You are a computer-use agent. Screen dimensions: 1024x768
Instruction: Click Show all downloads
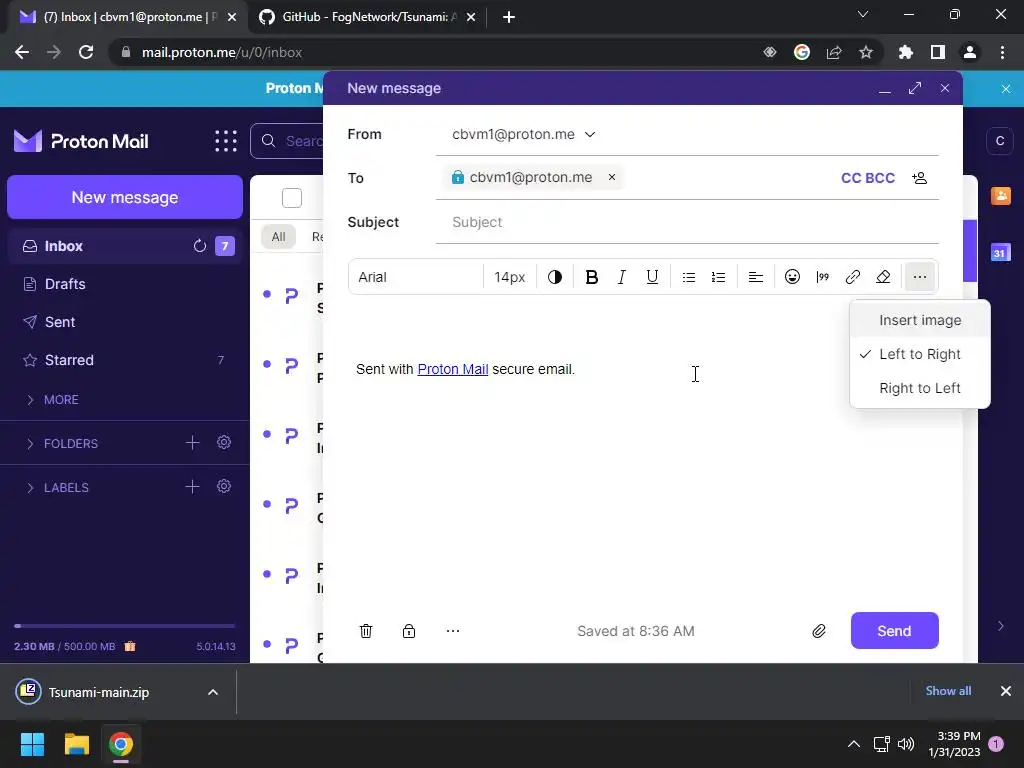click(x=948, y=691)
